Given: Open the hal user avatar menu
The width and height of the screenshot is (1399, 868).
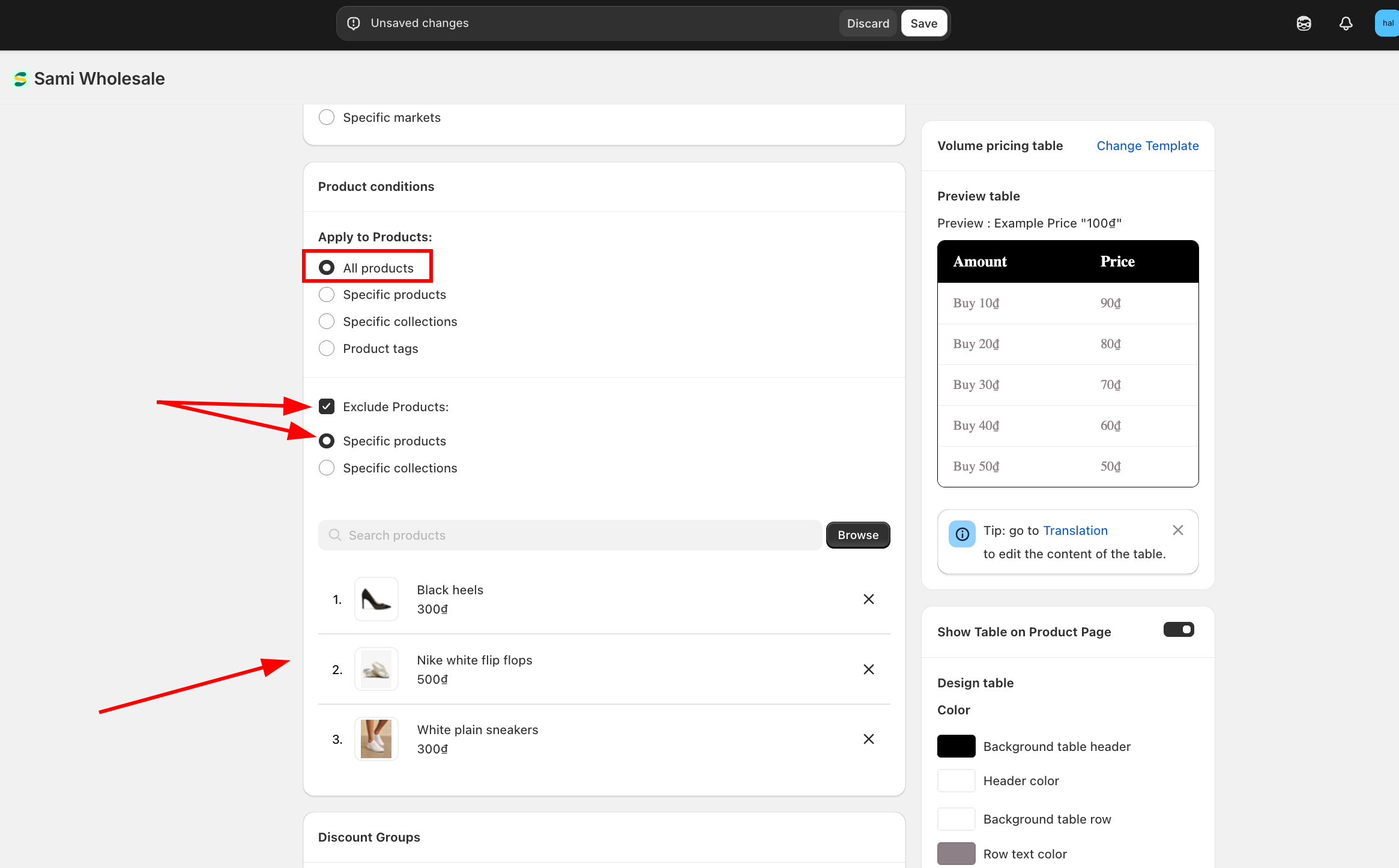Looking at the screenshot, I should tap(1388, 23).
